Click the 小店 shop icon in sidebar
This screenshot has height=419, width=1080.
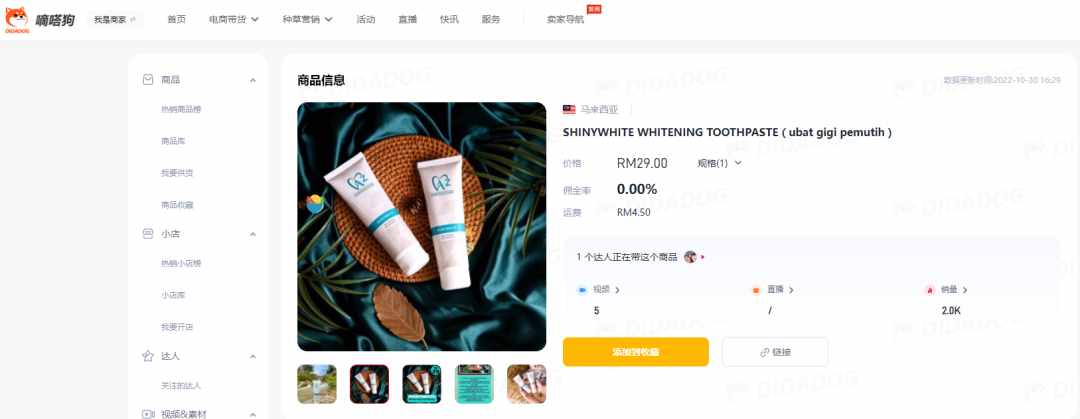(147, 234)
